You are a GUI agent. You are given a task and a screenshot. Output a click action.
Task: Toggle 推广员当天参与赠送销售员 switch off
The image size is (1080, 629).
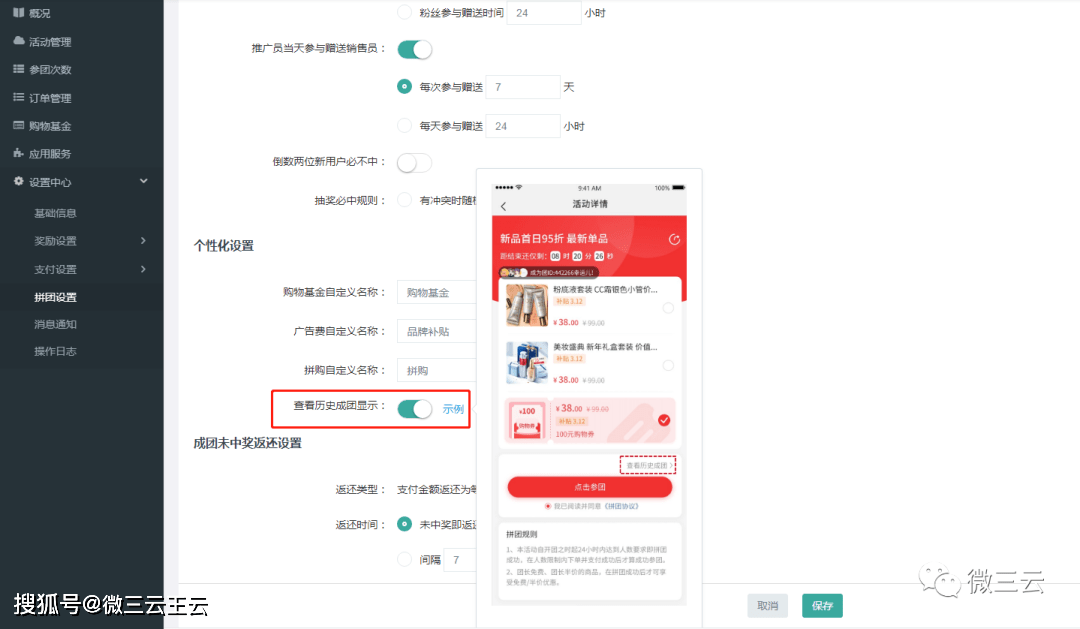(414, 48)
